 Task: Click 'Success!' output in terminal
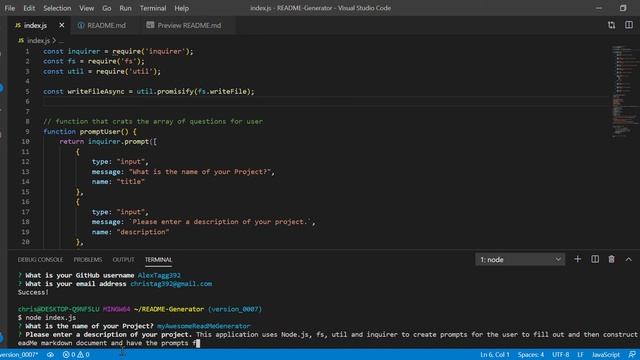pyautogui.click(x=33, y=292)
